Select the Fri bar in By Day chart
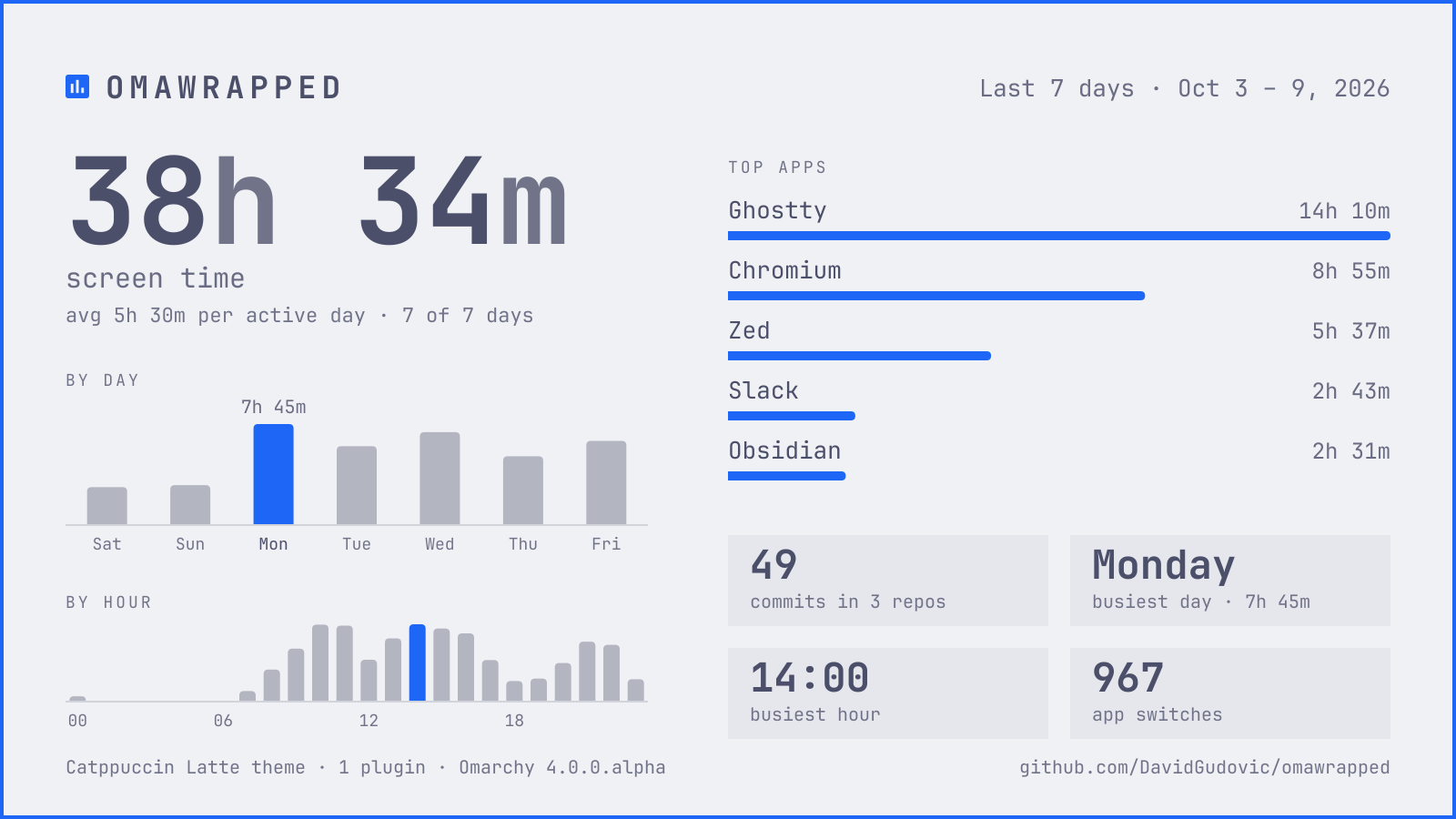Image resolution: width=1456 pixels, height=819 pixels. [x=606, y=483]
